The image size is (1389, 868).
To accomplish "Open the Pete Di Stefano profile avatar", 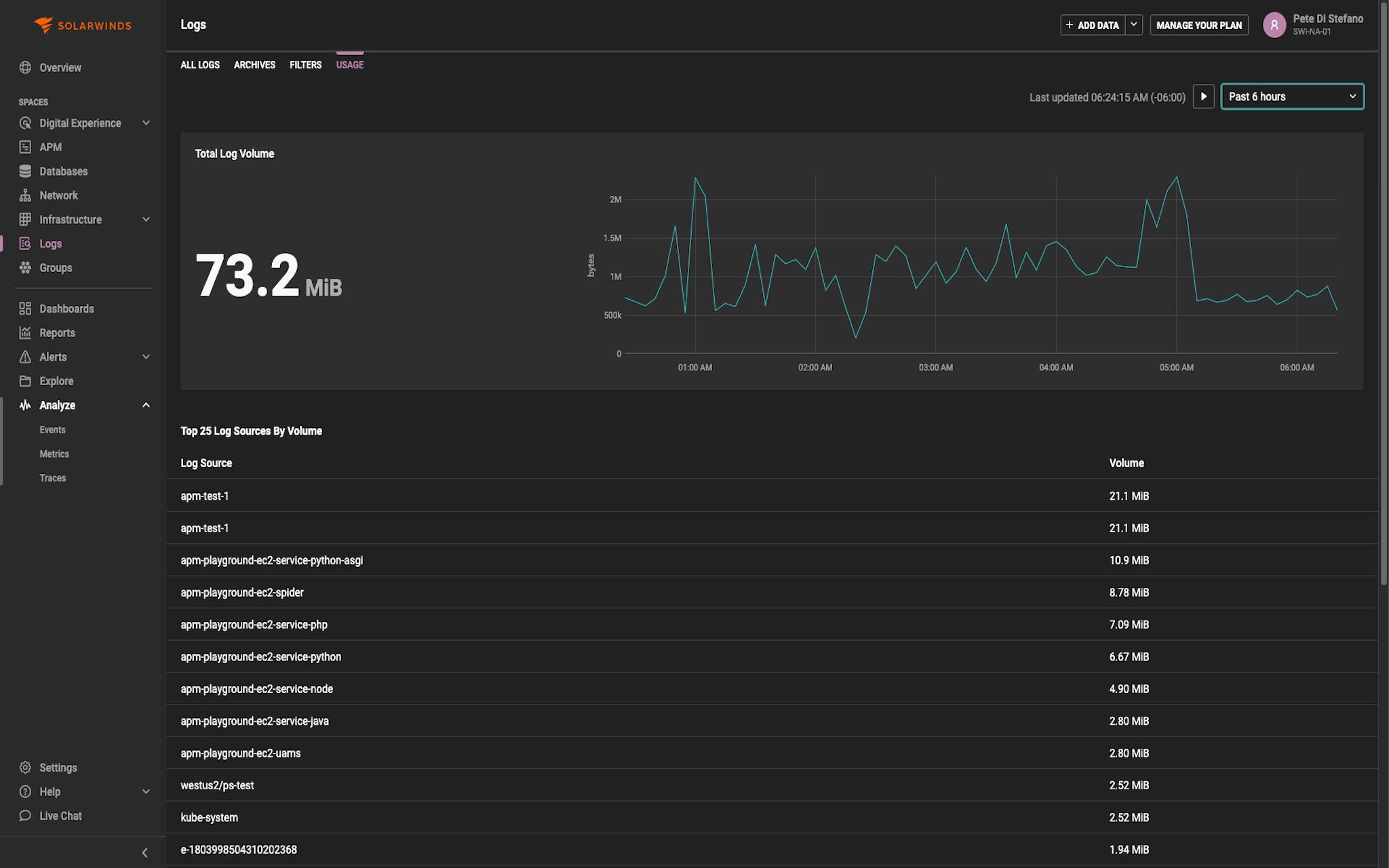I will 1274,25.
